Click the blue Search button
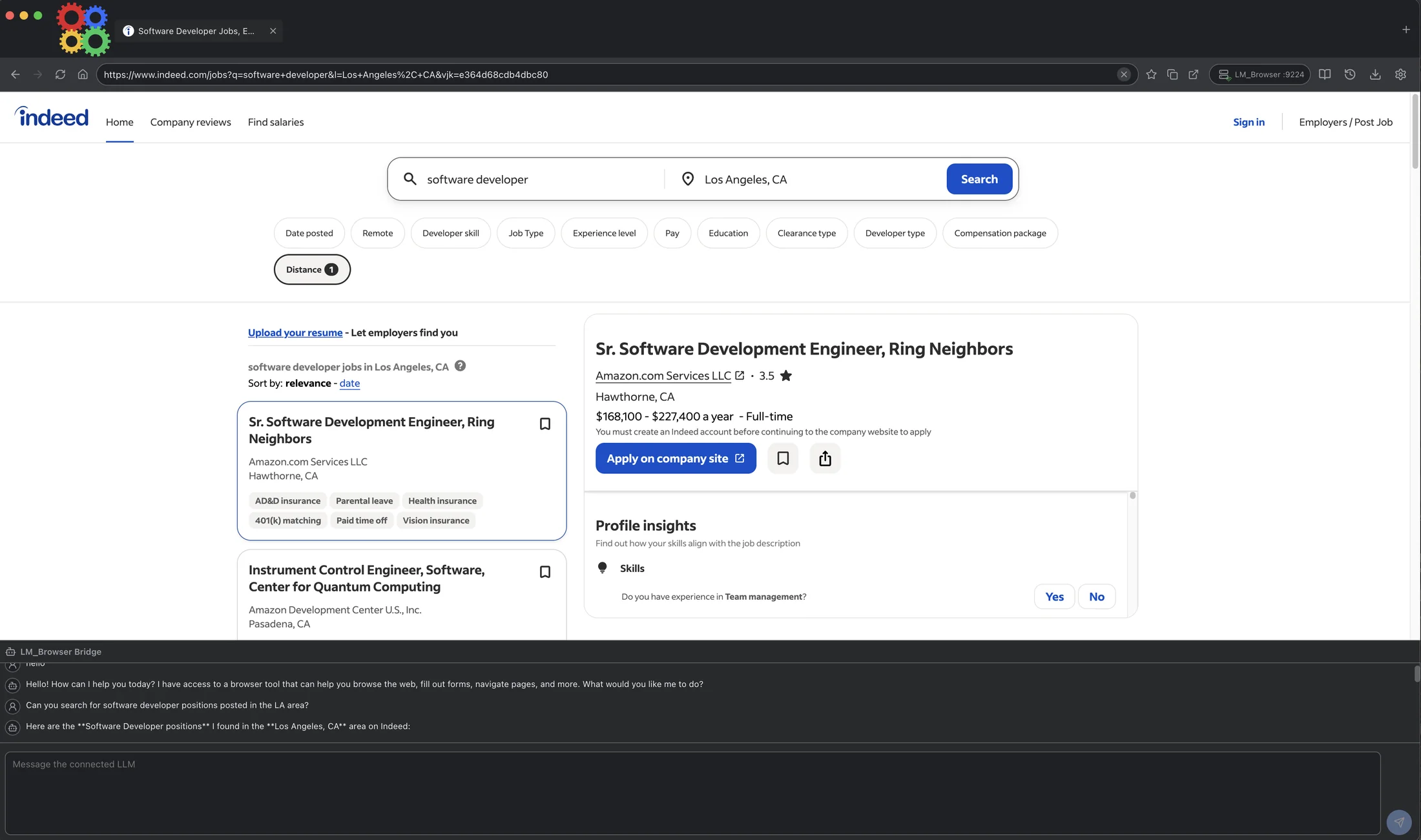The image size is (1421, 840). pos(979,179)
